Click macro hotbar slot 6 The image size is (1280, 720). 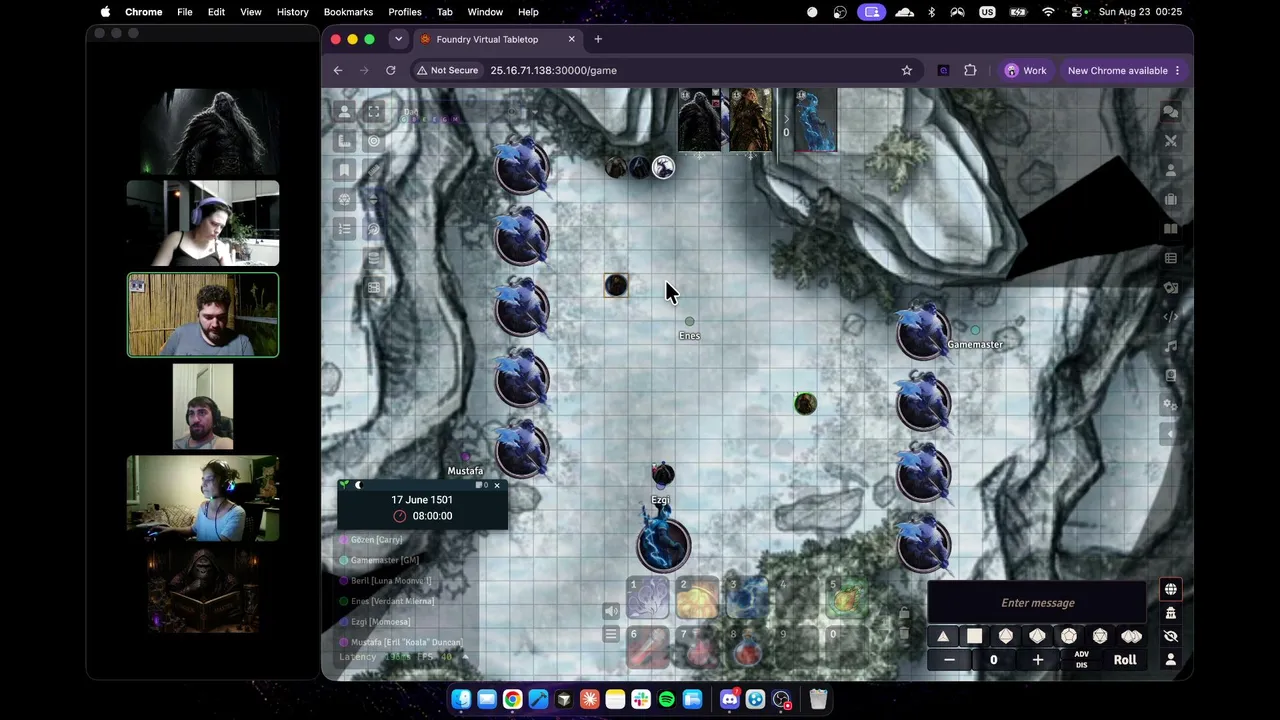(x=648, y=649)
